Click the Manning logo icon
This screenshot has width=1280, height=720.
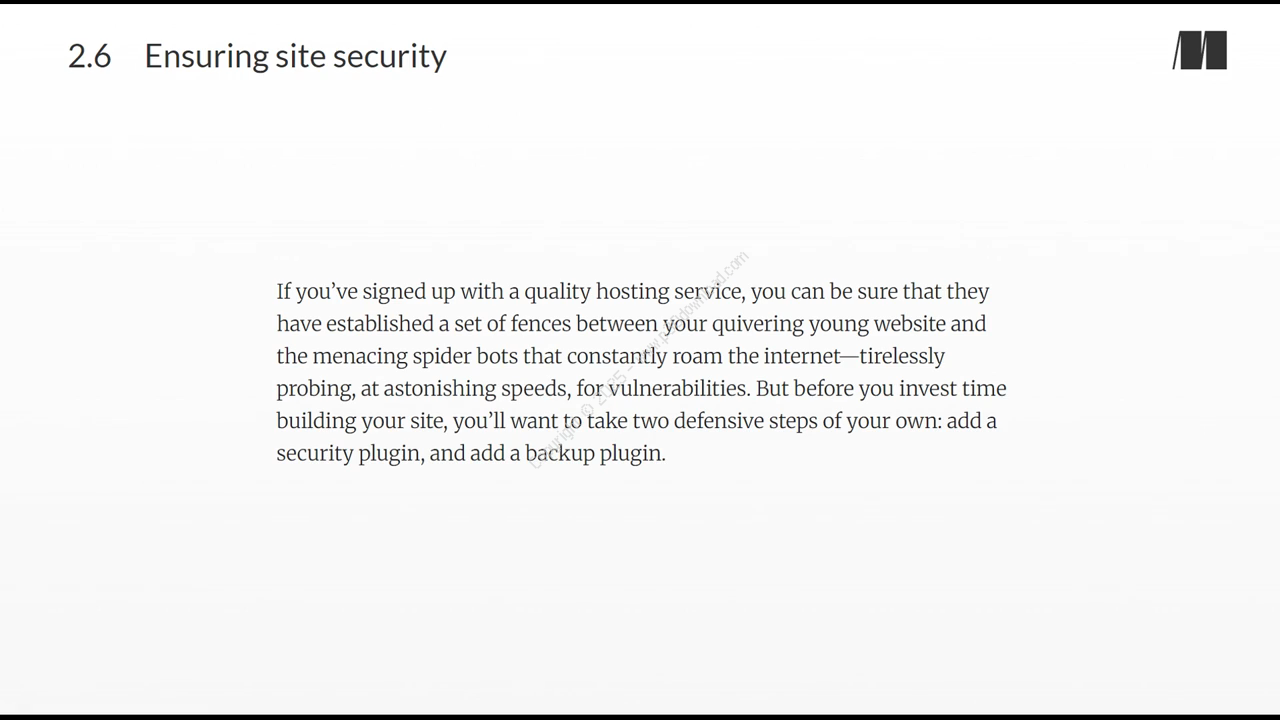click(1200, 51)
